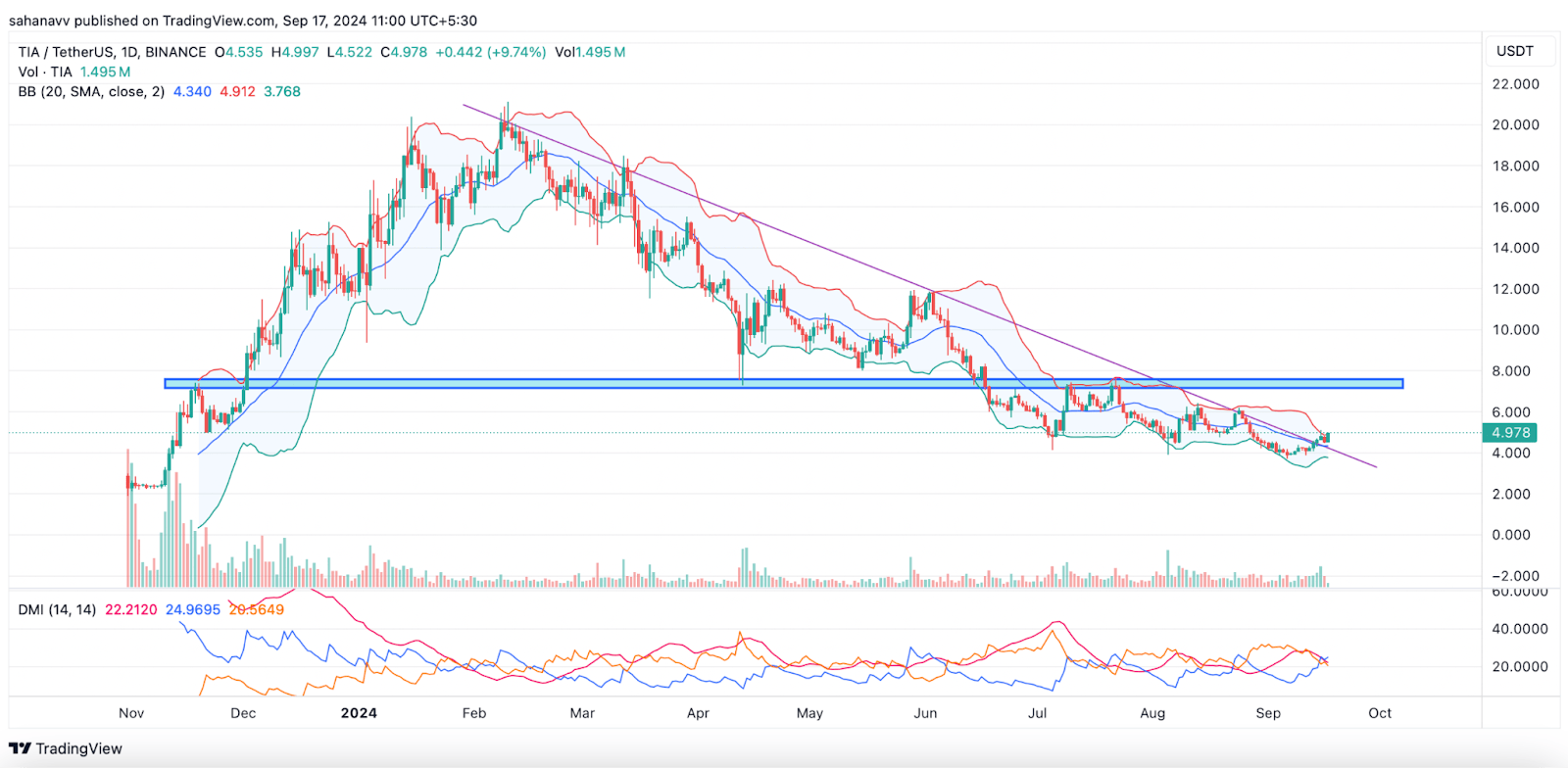Click the volume value 1.495 M in Vol legend
Screen dimensions: 1568x768
tap(105, 72)
